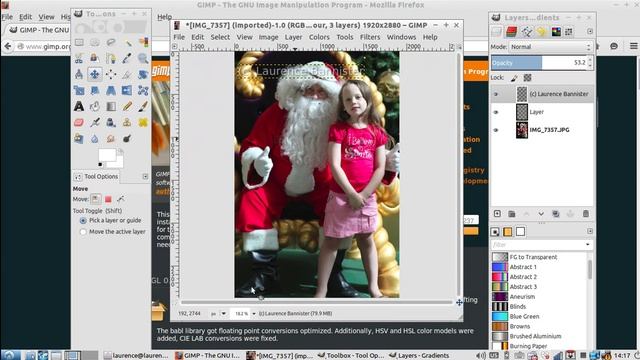
Task: Select the Zoom magnifier tool
Action: click(143, 58)
